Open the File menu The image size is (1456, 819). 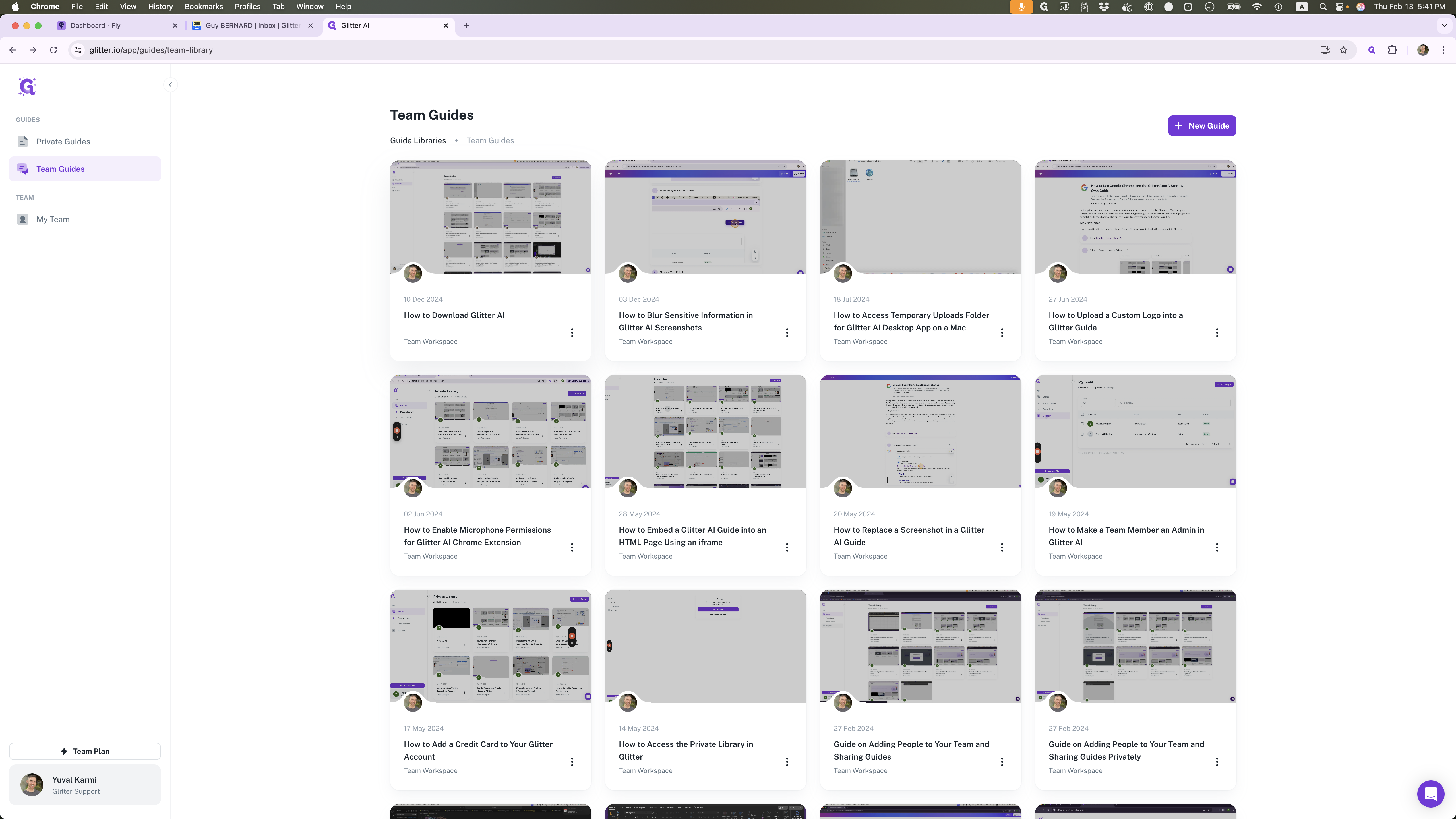pos(77,7)
